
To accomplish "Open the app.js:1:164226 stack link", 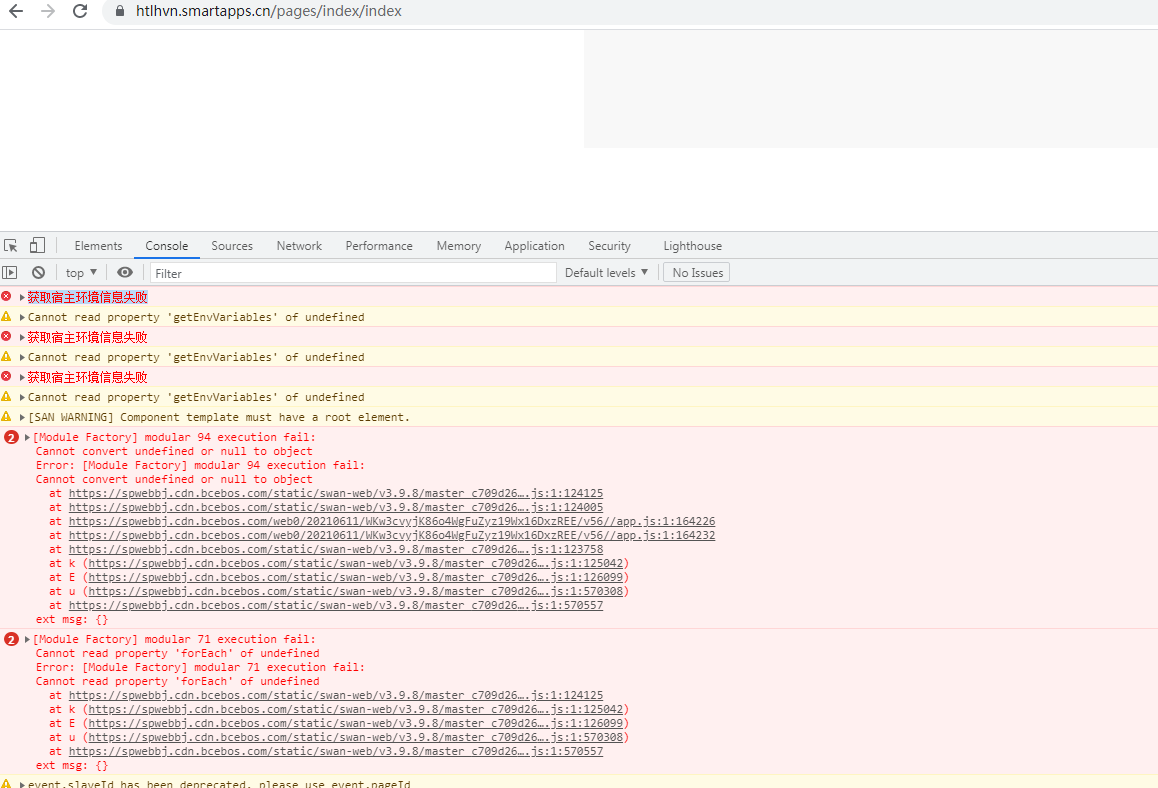I will [x=392, y=521].
